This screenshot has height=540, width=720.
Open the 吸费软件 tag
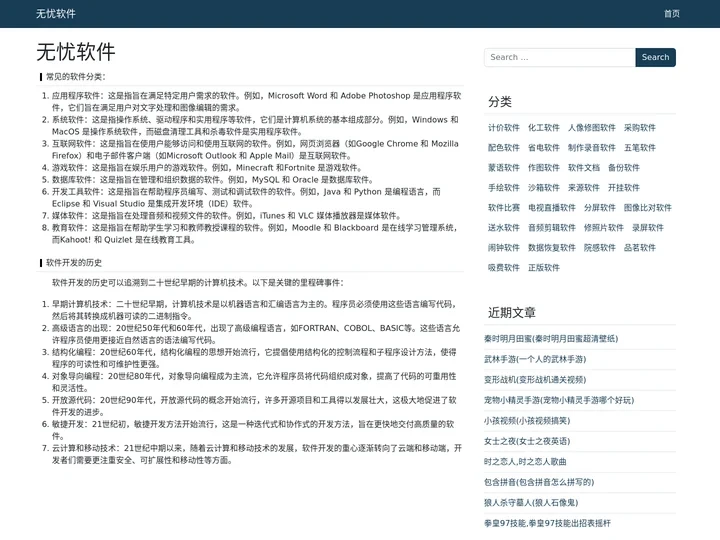pos(504,268)
